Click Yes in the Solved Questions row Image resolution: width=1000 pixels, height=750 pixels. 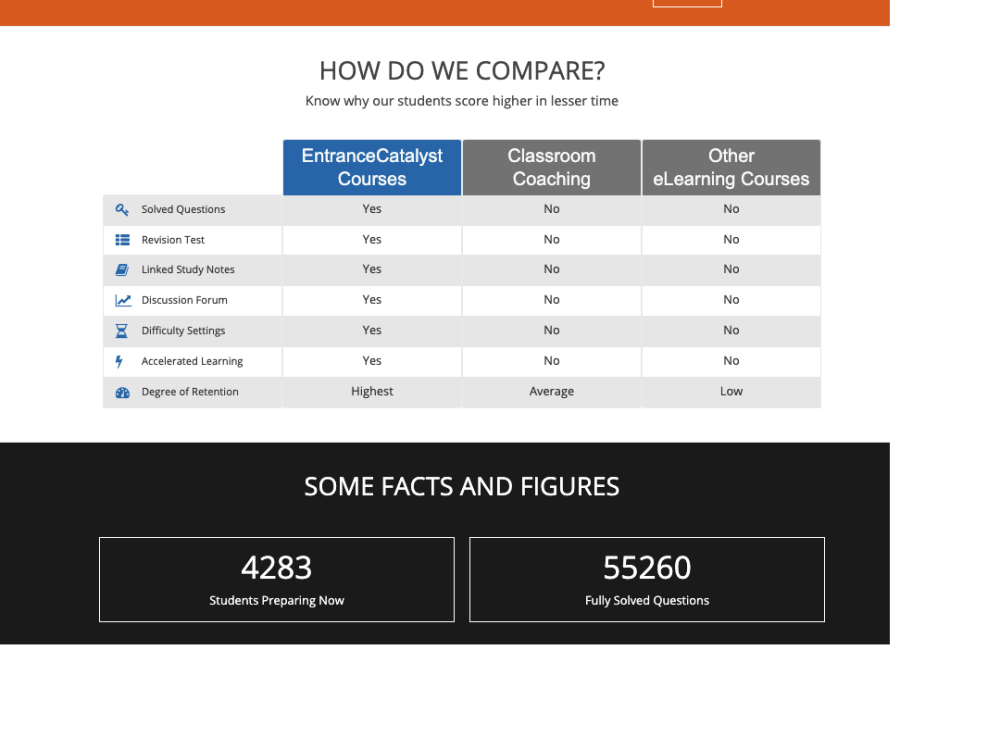click(x=372, y=209)
